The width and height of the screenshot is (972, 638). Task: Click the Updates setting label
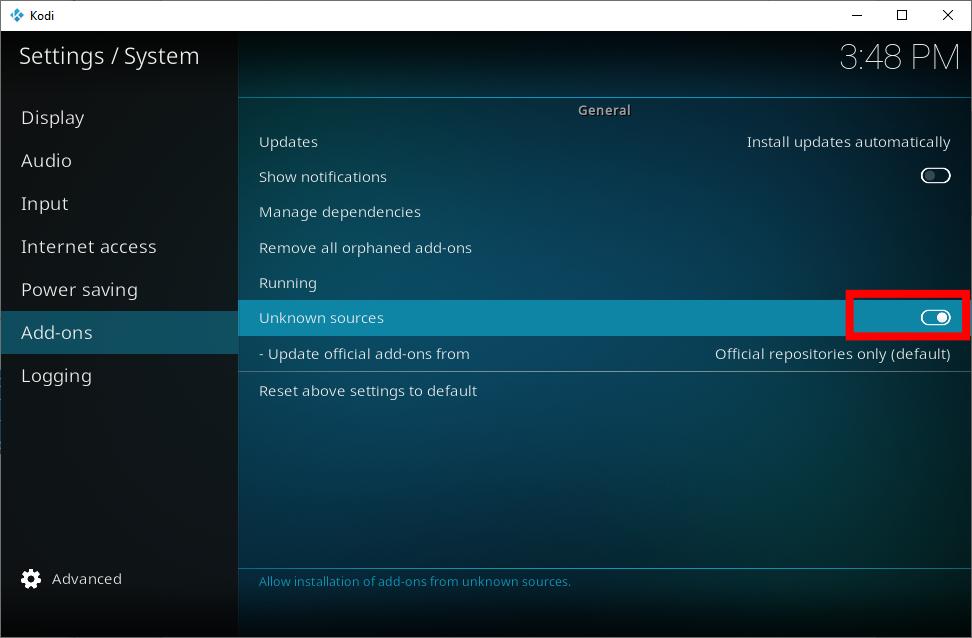click(x=288, y=142)
